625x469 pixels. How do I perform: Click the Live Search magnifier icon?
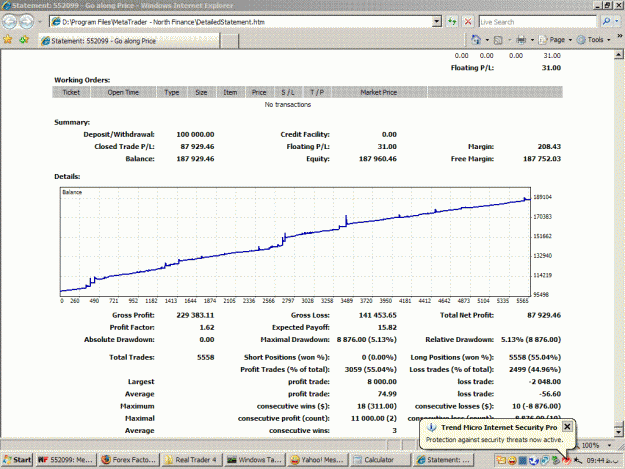(606, 22)
